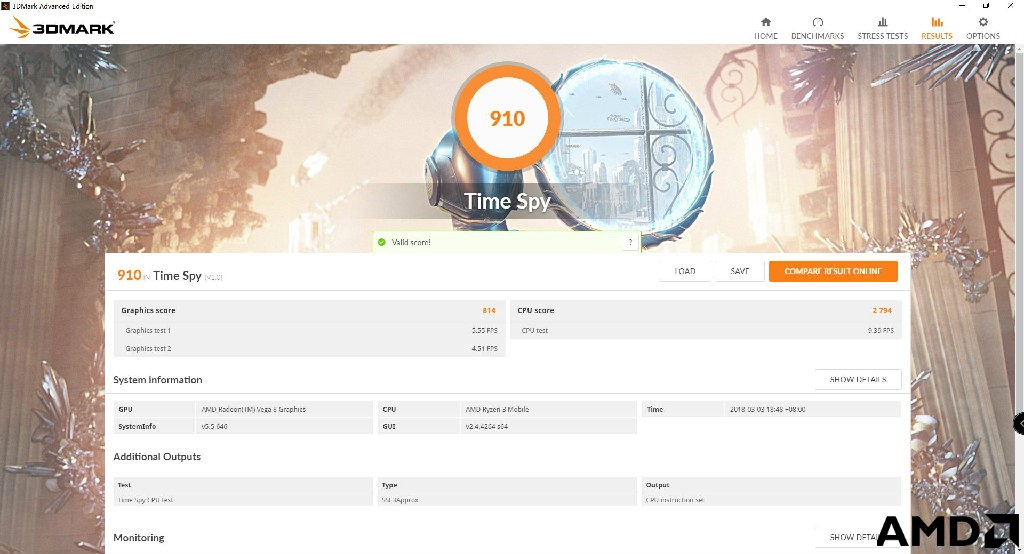Click the Graphics test 1 row
This screenshot has width=1024, height=554.
pos(310,331)
